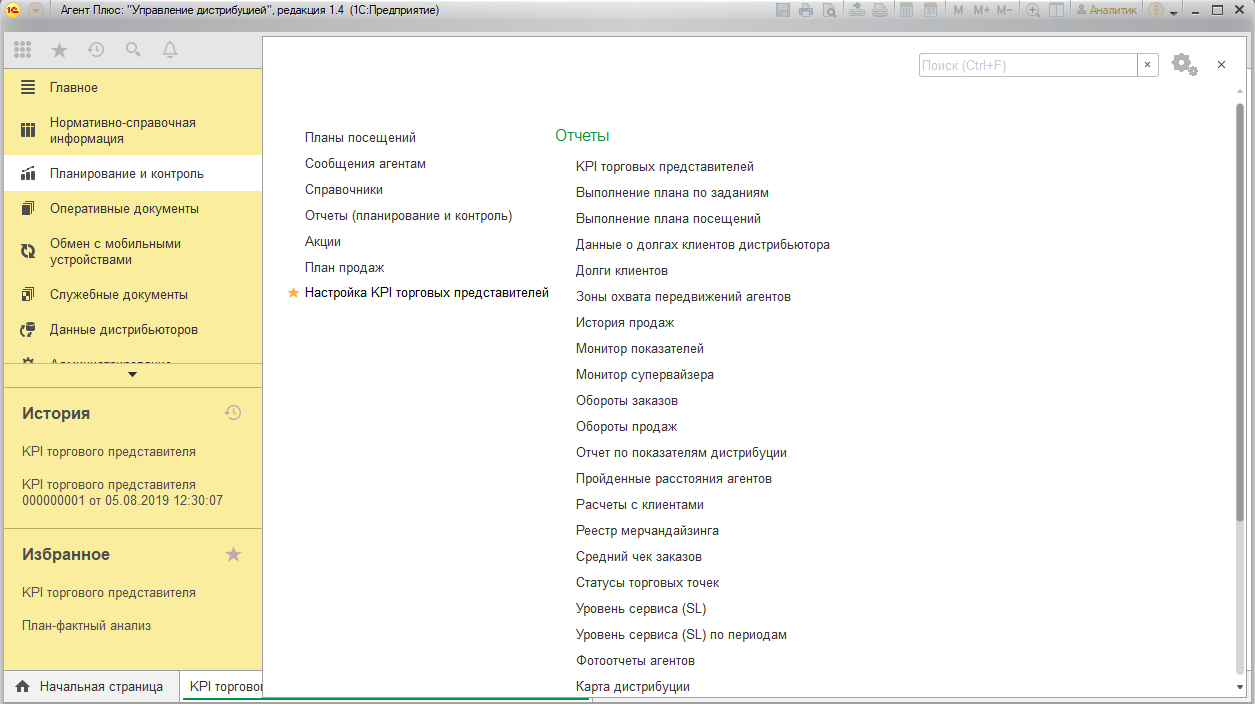Click the Print preview icon
The width and height of the screenshot is (1255, 706).
(x=830, y=10)
